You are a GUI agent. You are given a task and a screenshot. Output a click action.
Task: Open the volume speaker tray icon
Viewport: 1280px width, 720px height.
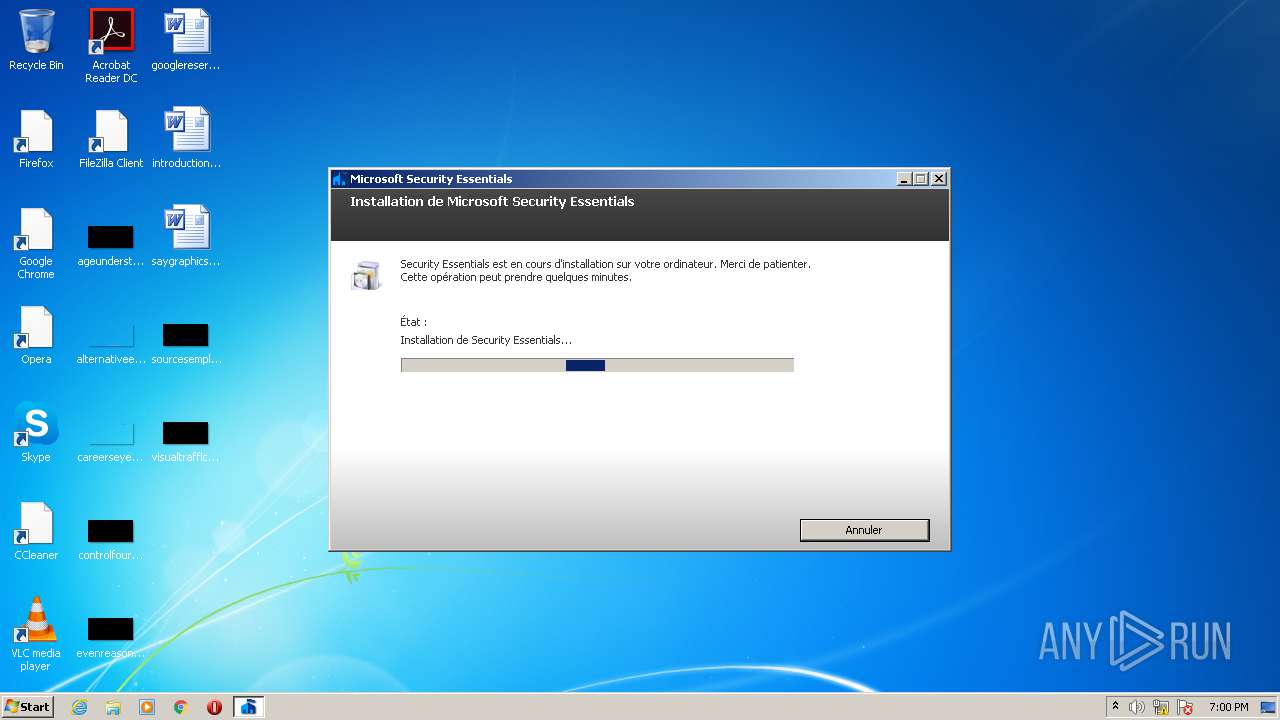point(1137,707)
